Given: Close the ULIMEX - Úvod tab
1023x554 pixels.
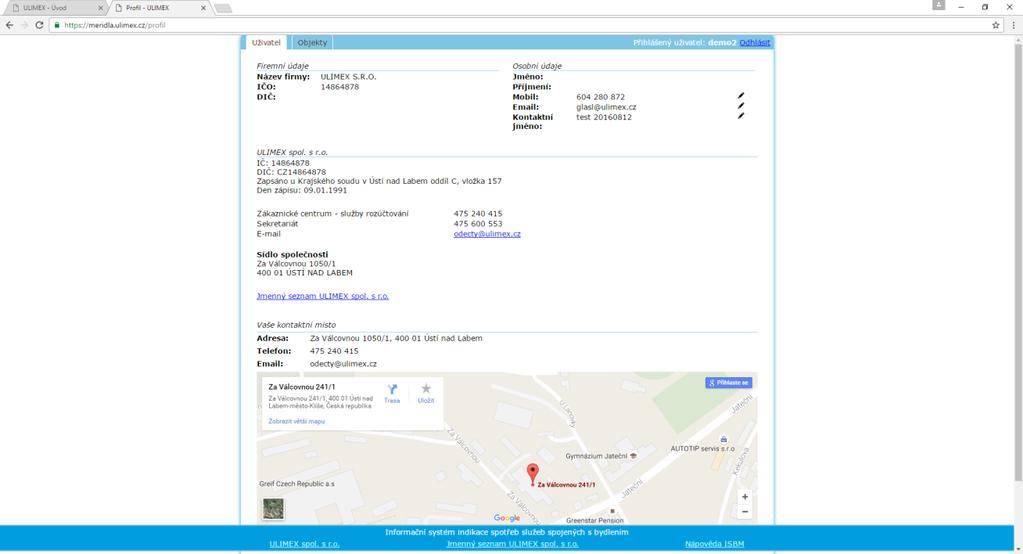Looking at the screenshot, I should point(100,8).
